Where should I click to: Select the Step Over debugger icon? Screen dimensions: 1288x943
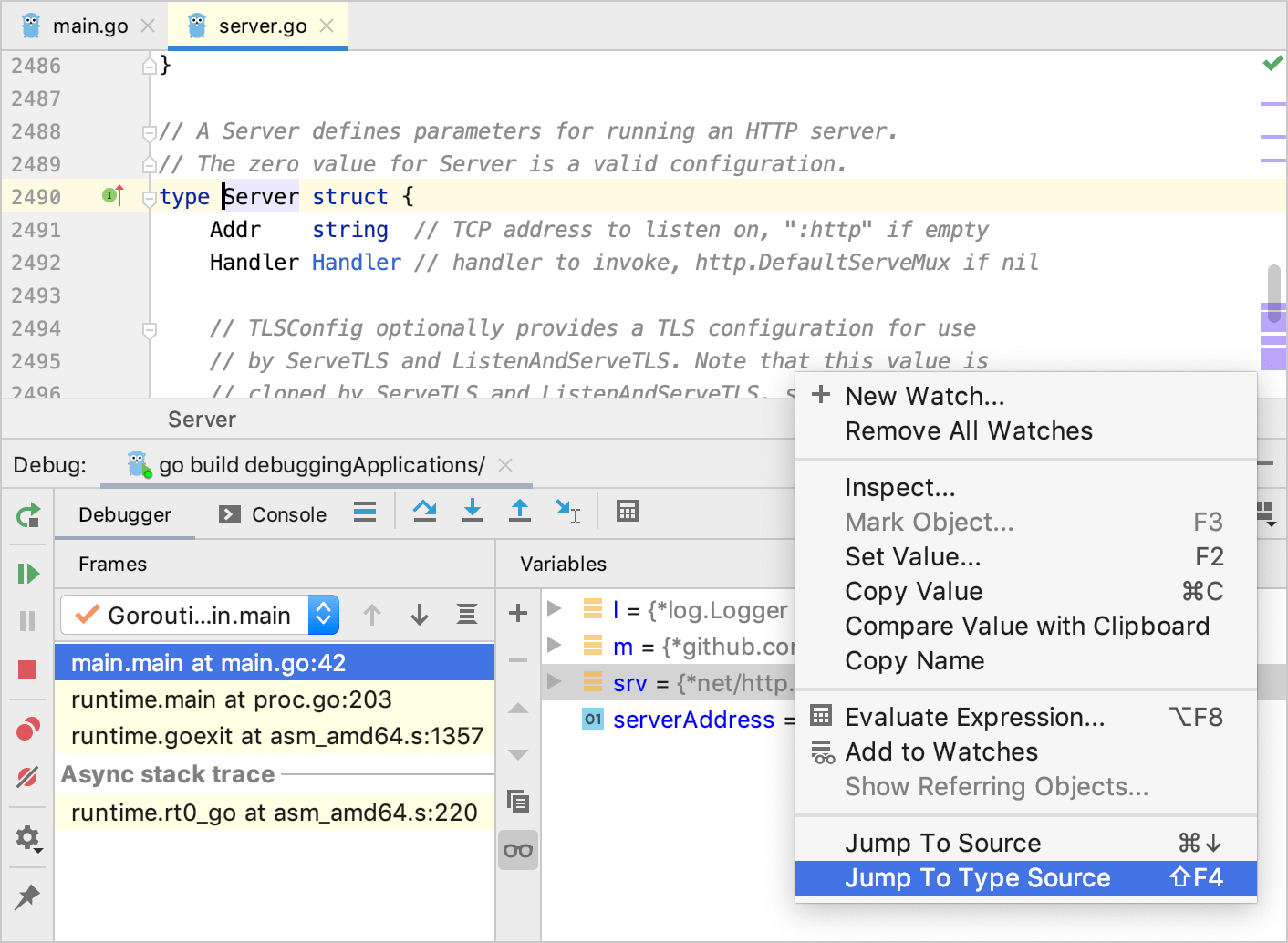coord(424,511)
